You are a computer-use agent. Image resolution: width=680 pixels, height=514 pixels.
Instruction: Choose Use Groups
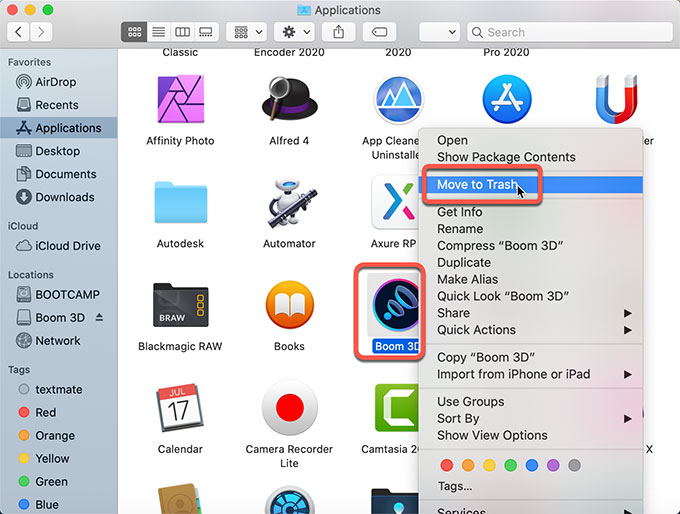click(x=533, y=402)
